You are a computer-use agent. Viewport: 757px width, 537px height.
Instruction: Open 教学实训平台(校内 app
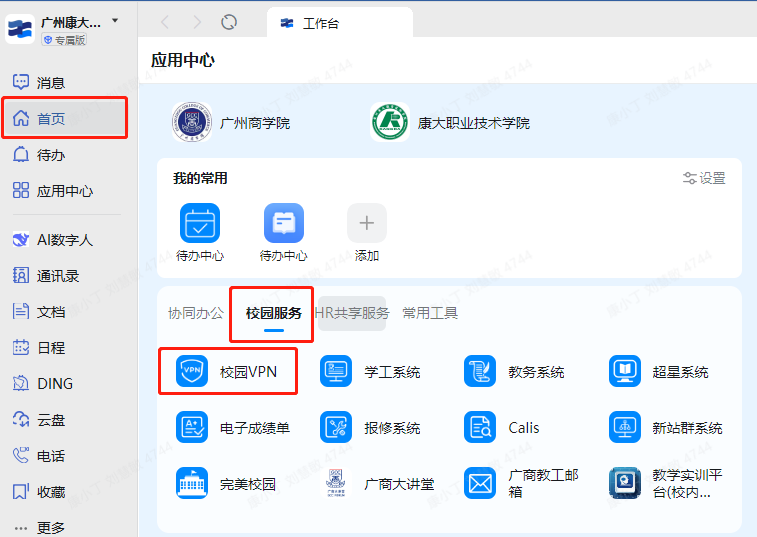[666, 483]
